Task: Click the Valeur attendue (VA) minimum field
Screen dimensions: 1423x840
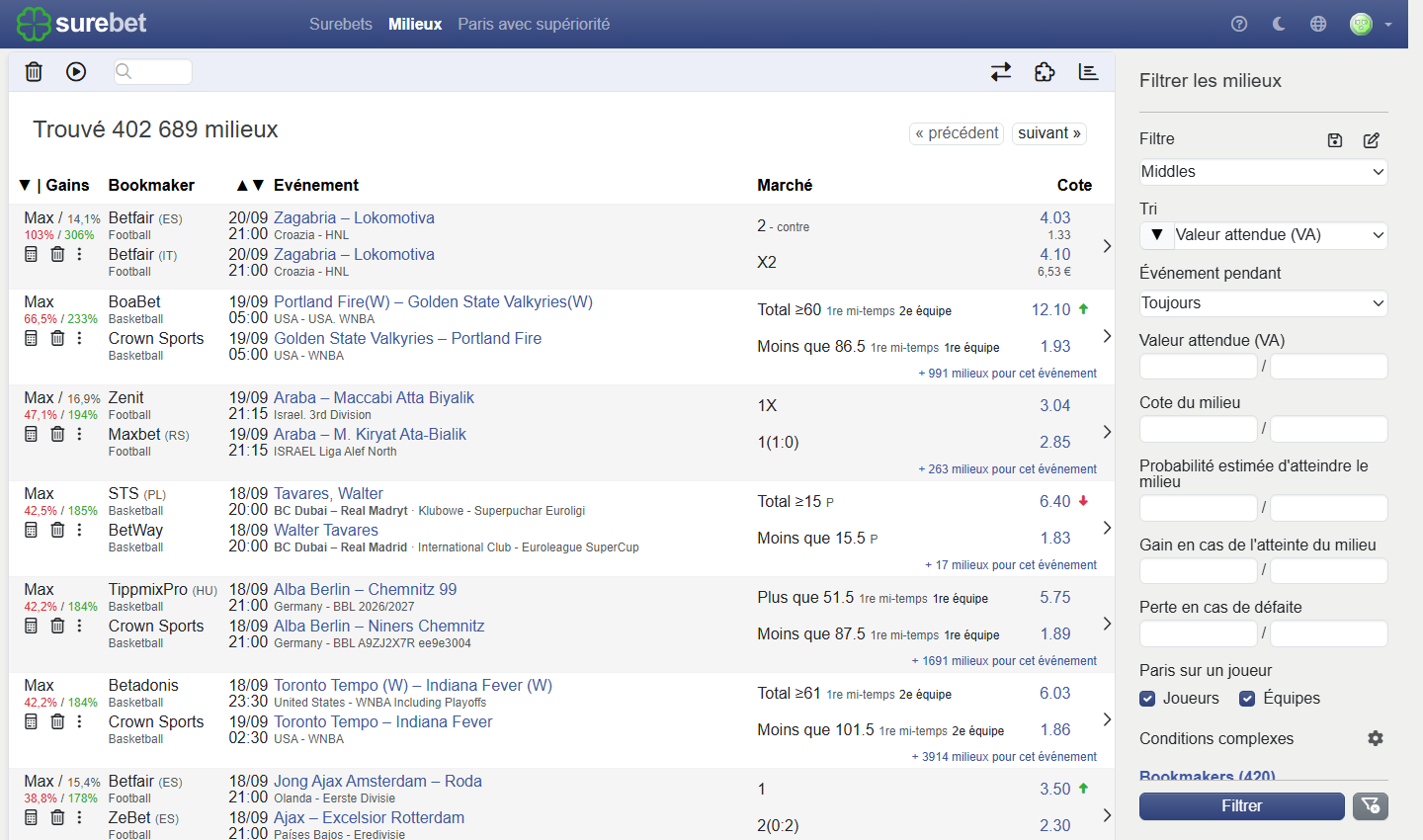Action: click(x=1199, y=367)
